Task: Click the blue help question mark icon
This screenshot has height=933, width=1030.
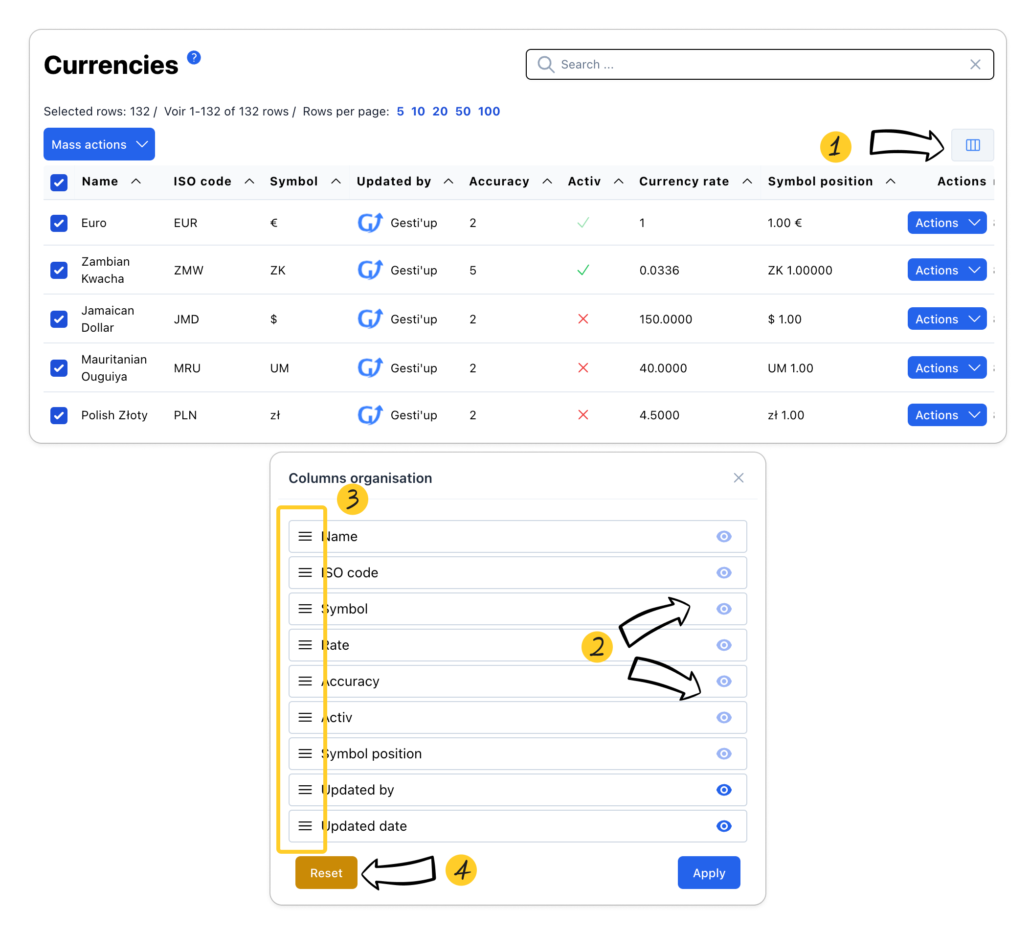Action: coord(194,58)
